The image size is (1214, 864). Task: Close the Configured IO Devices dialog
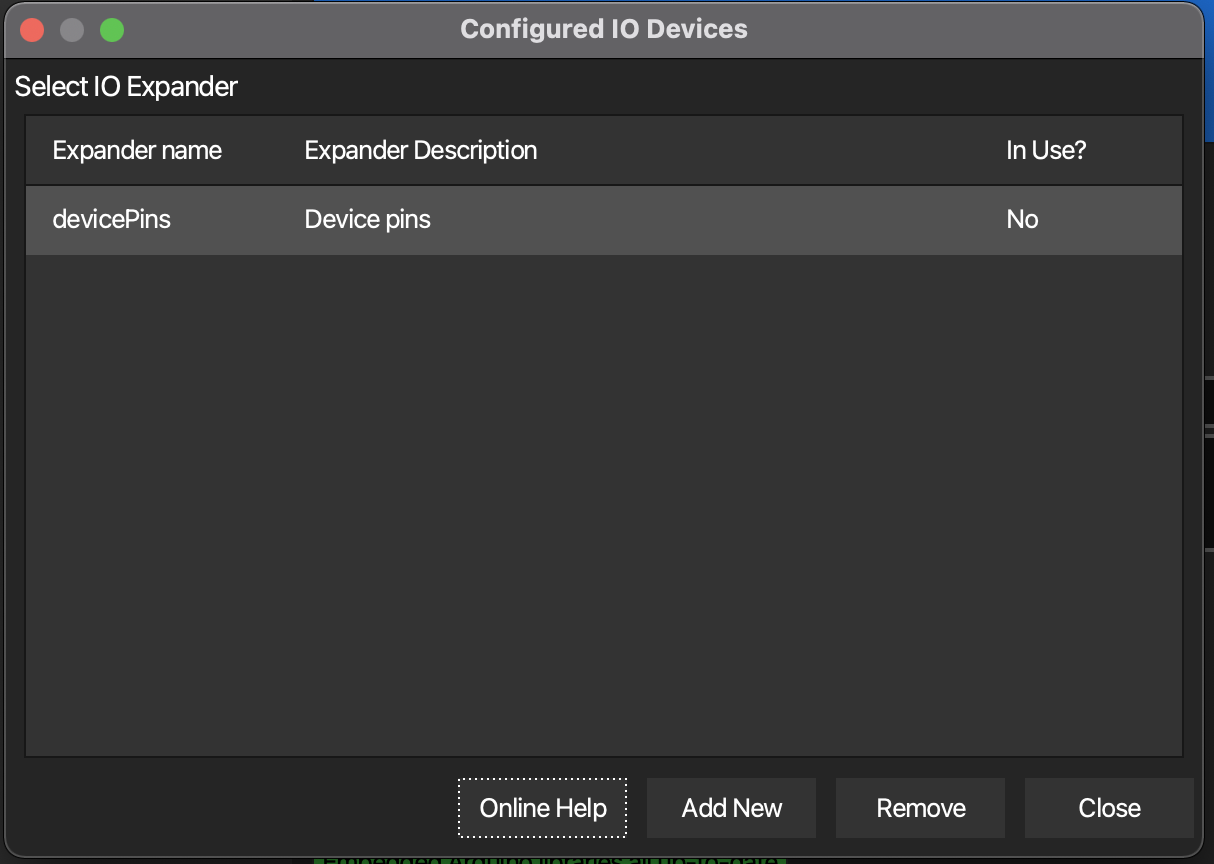[x=1108, y=807]
